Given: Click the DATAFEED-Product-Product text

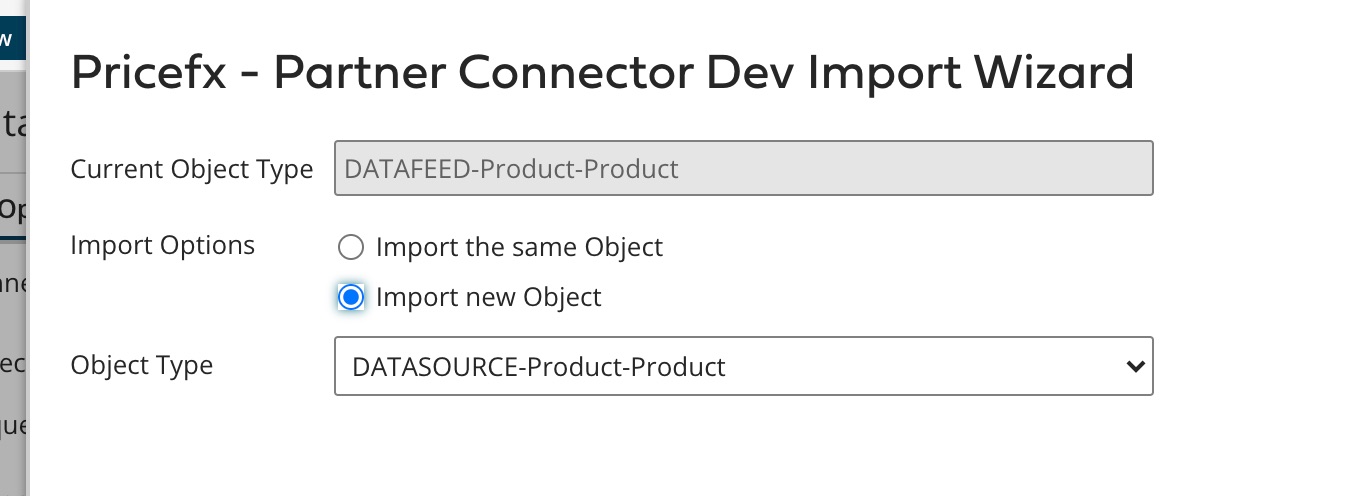Looking at the screenshot, I should click(511, 169).
